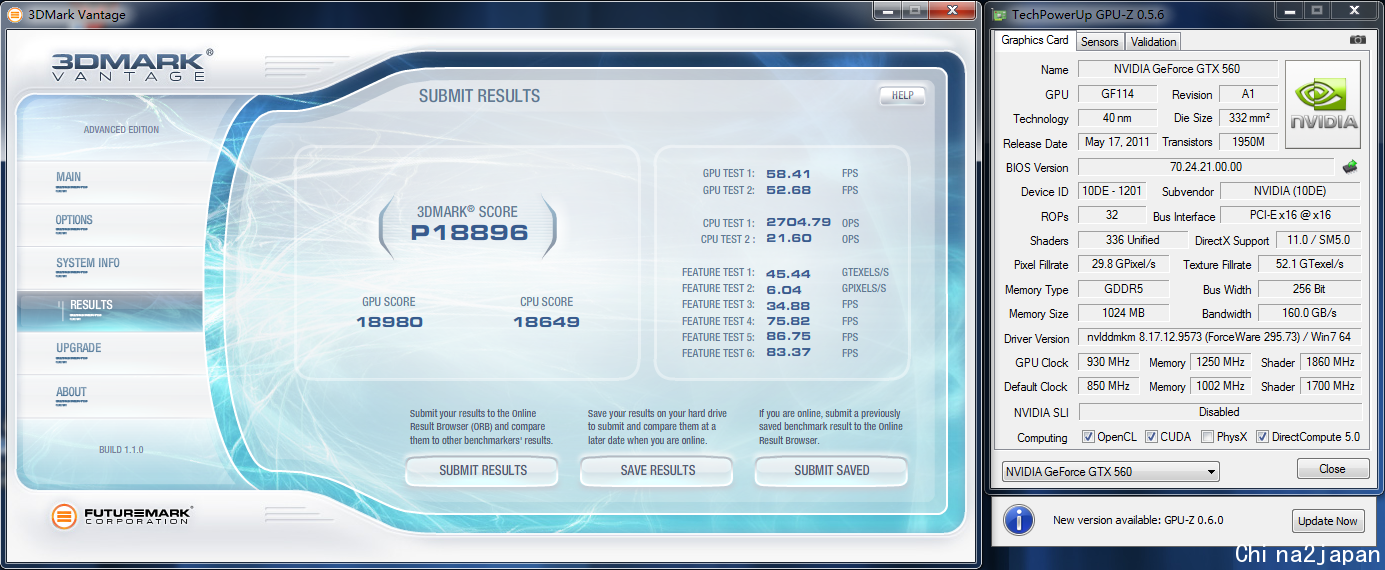Click the Transistors 1950M value
1385x570 pixels.
tap(1247, 143)
